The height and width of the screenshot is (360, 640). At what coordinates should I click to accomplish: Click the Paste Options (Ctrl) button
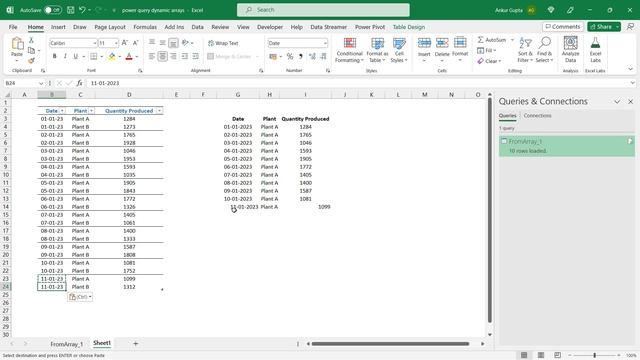80,297
